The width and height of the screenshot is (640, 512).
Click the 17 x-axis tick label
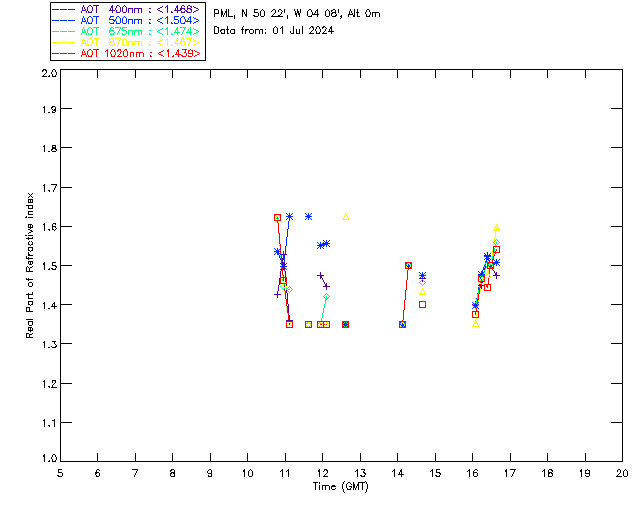[x=510, y=473]
